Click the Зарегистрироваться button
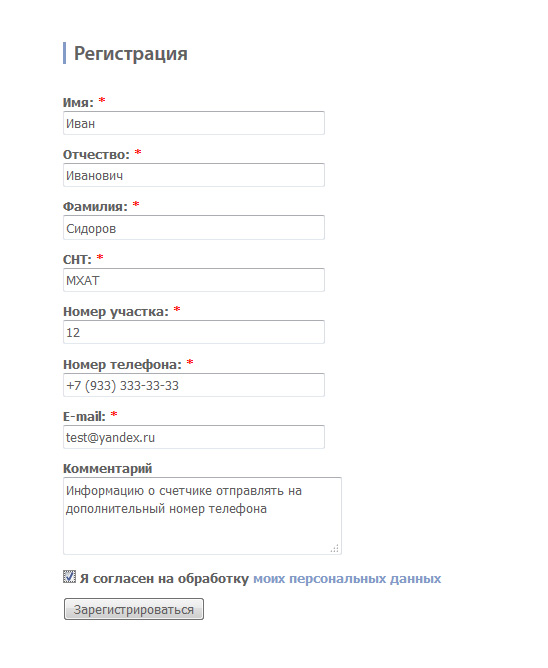548x668 pixels. (x=134, y=609)
